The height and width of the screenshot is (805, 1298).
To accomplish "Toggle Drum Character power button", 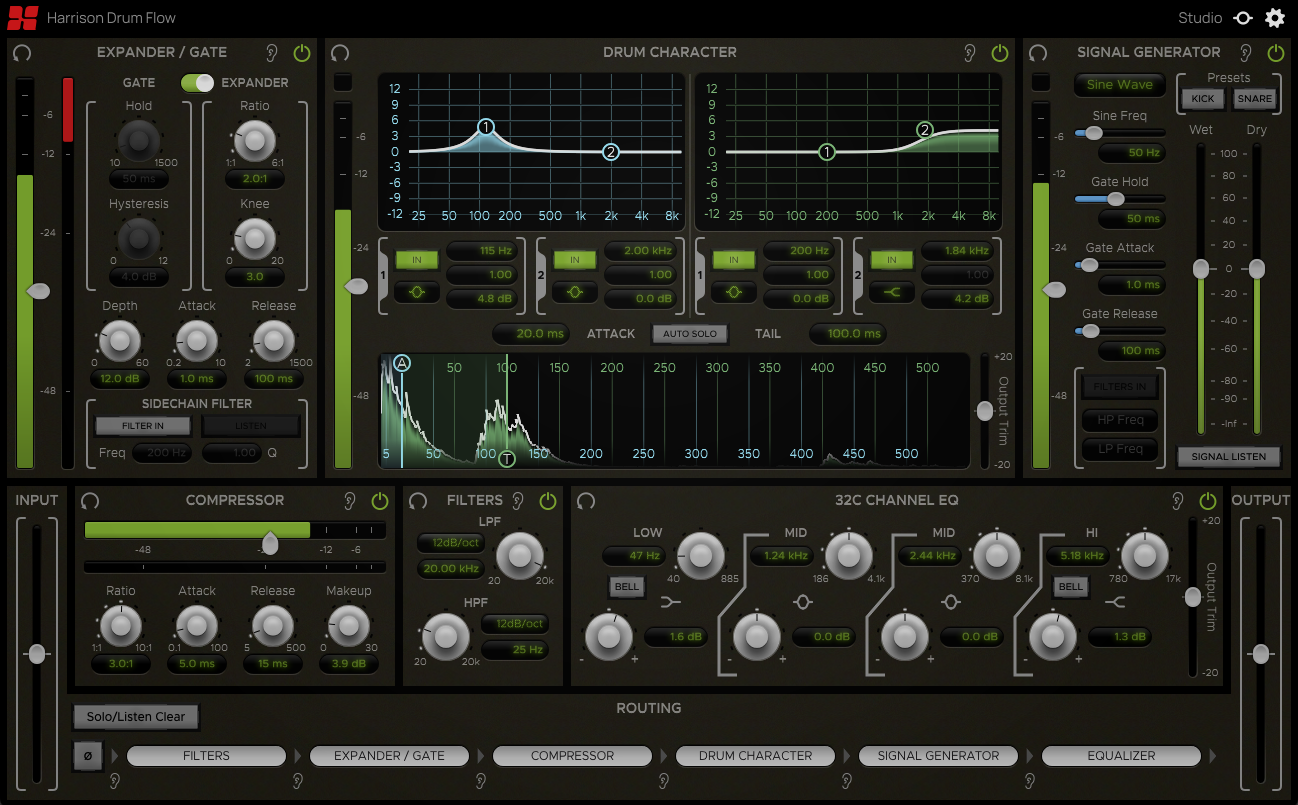I will pos(1000,53).
